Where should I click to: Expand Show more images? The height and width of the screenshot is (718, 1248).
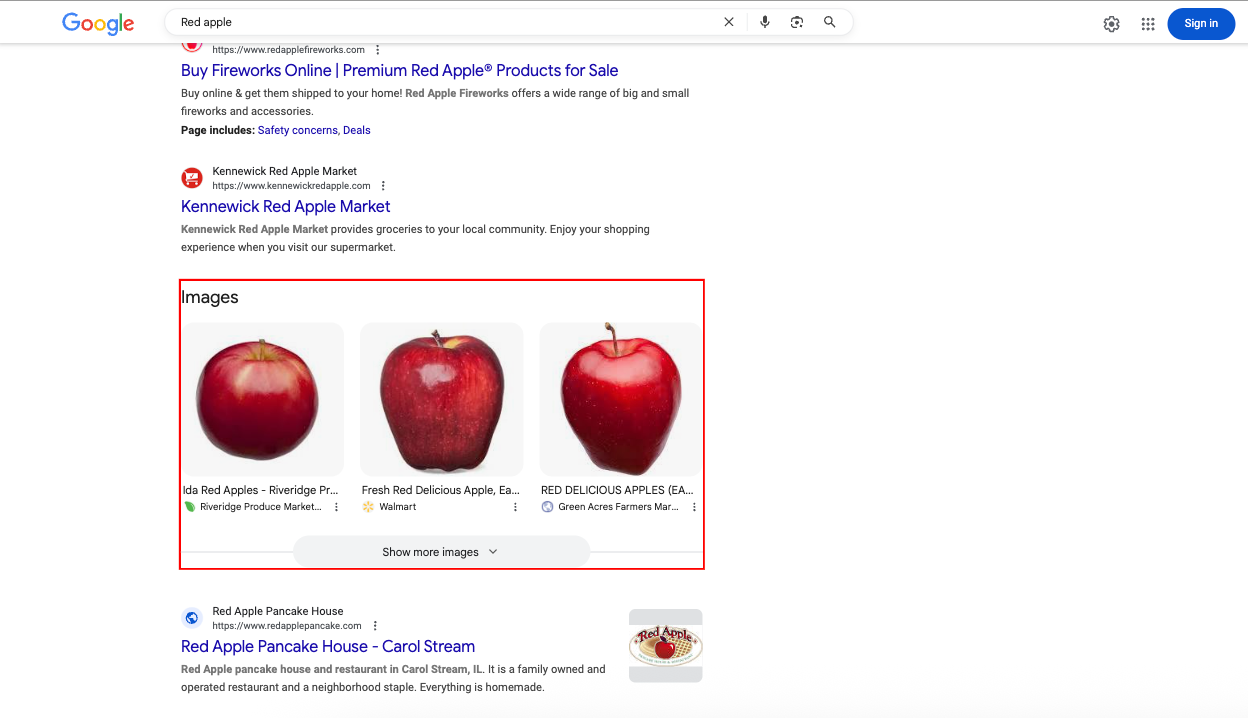pos(441,552)
